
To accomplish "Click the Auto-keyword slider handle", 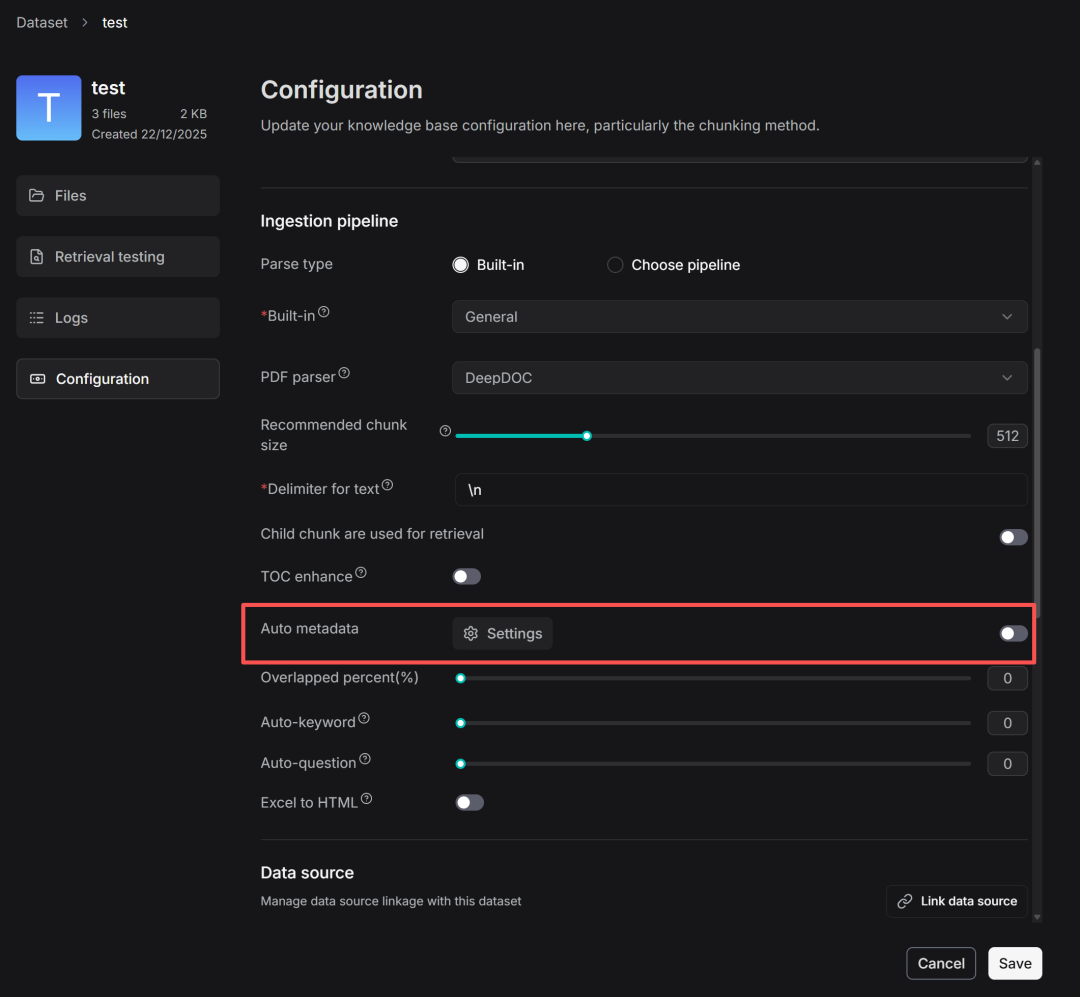I will coord(461,723).
